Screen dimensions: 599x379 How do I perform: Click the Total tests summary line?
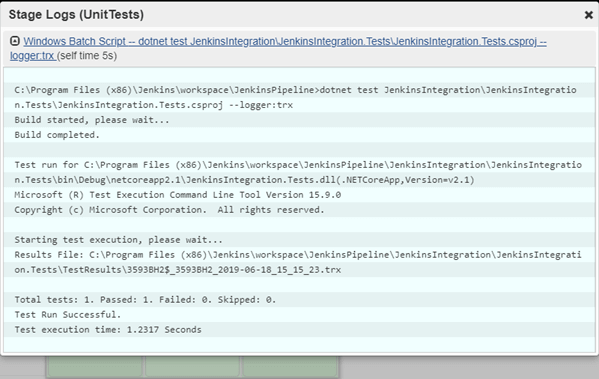pyautogui.click(x=145, y=300)
